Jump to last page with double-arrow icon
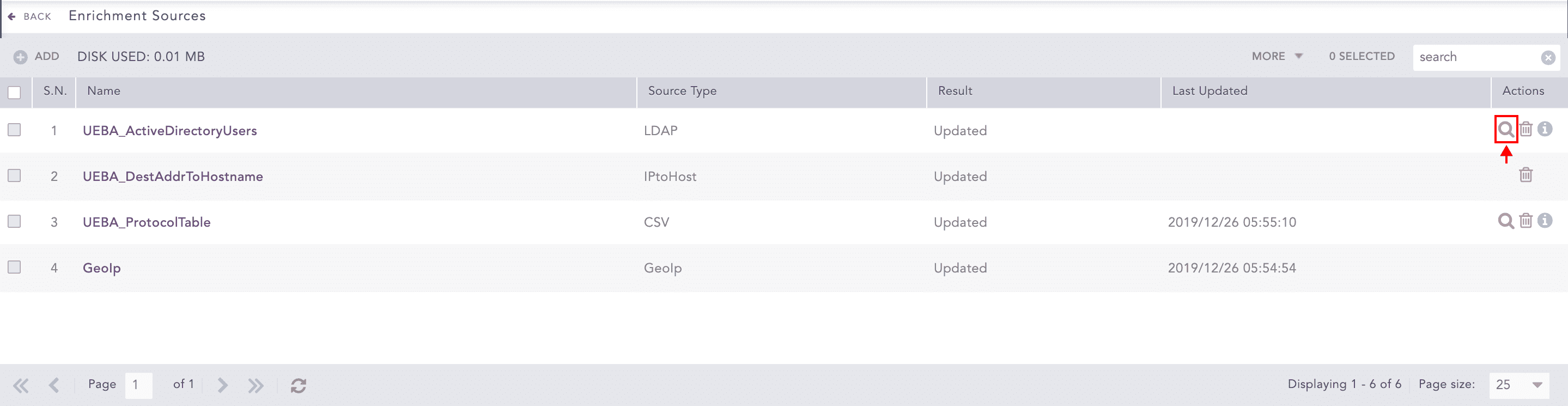This screenshot has width=1568, height=406. click(x=256, y=385)
